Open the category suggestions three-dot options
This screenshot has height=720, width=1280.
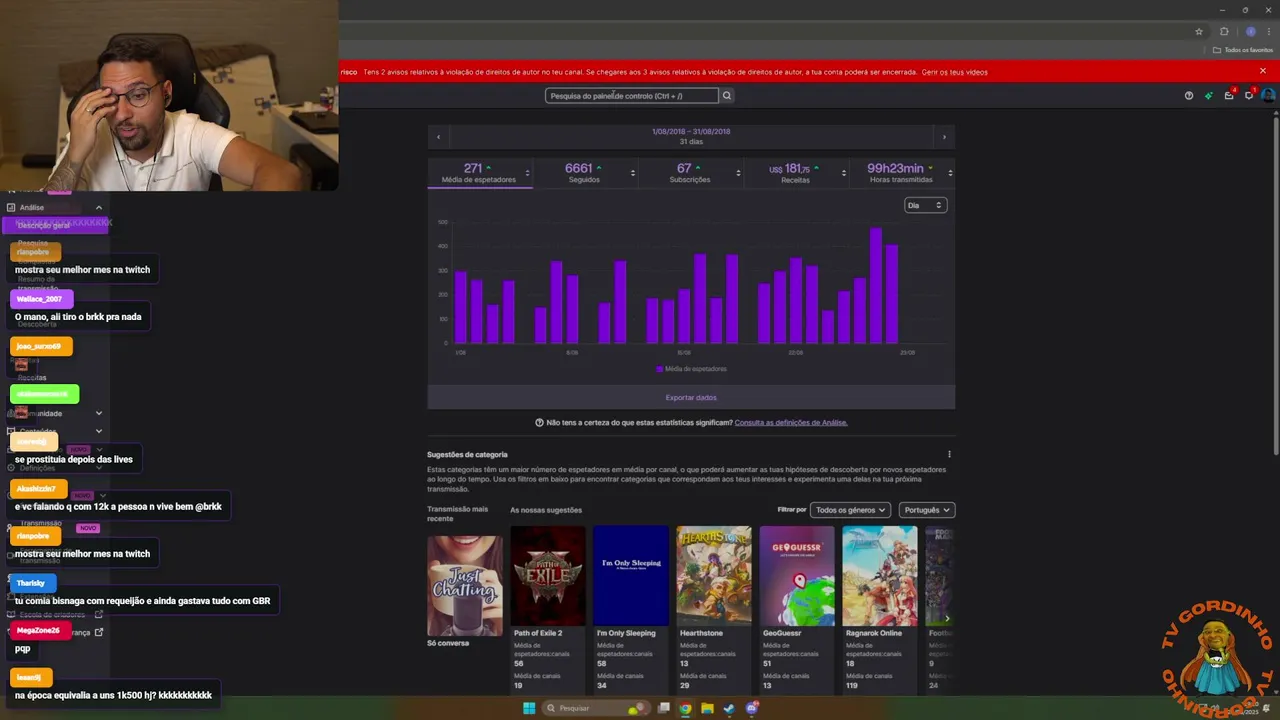pos(949,454)
